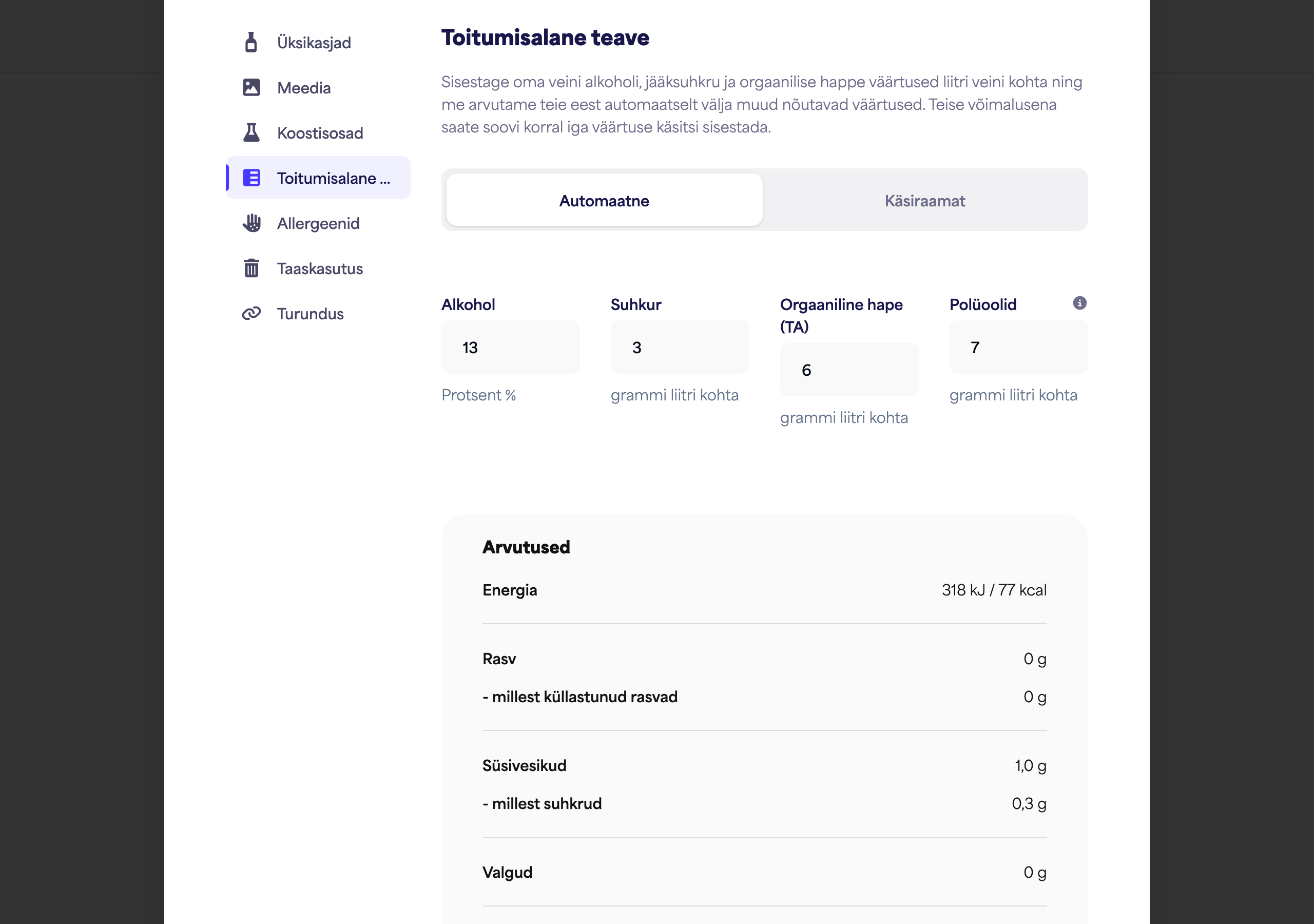Click the link icon beside Turundus
1314x924 pixels.
pos(251,313)
